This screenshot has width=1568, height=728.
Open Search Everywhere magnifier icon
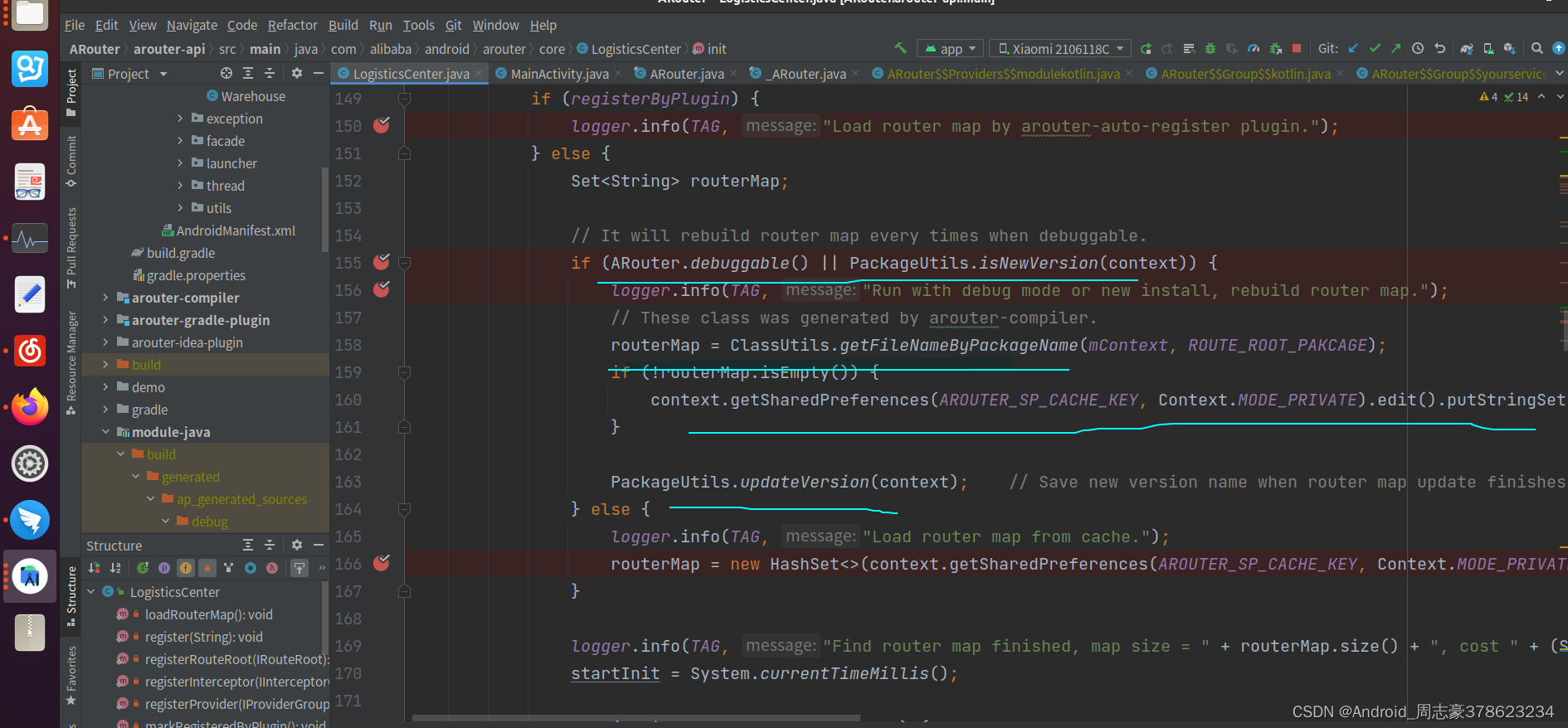(x=1536, y=49)
